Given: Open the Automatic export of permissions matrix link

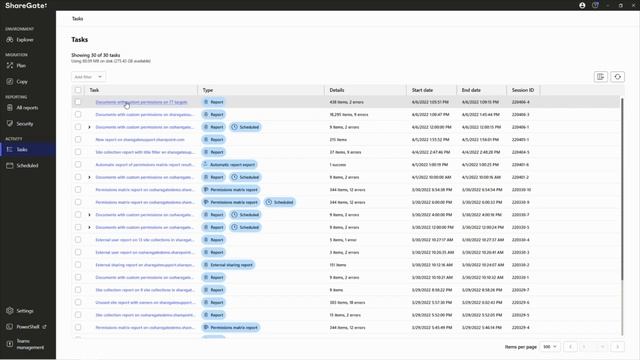Looking at the screenshot, I should coord(145,164).
